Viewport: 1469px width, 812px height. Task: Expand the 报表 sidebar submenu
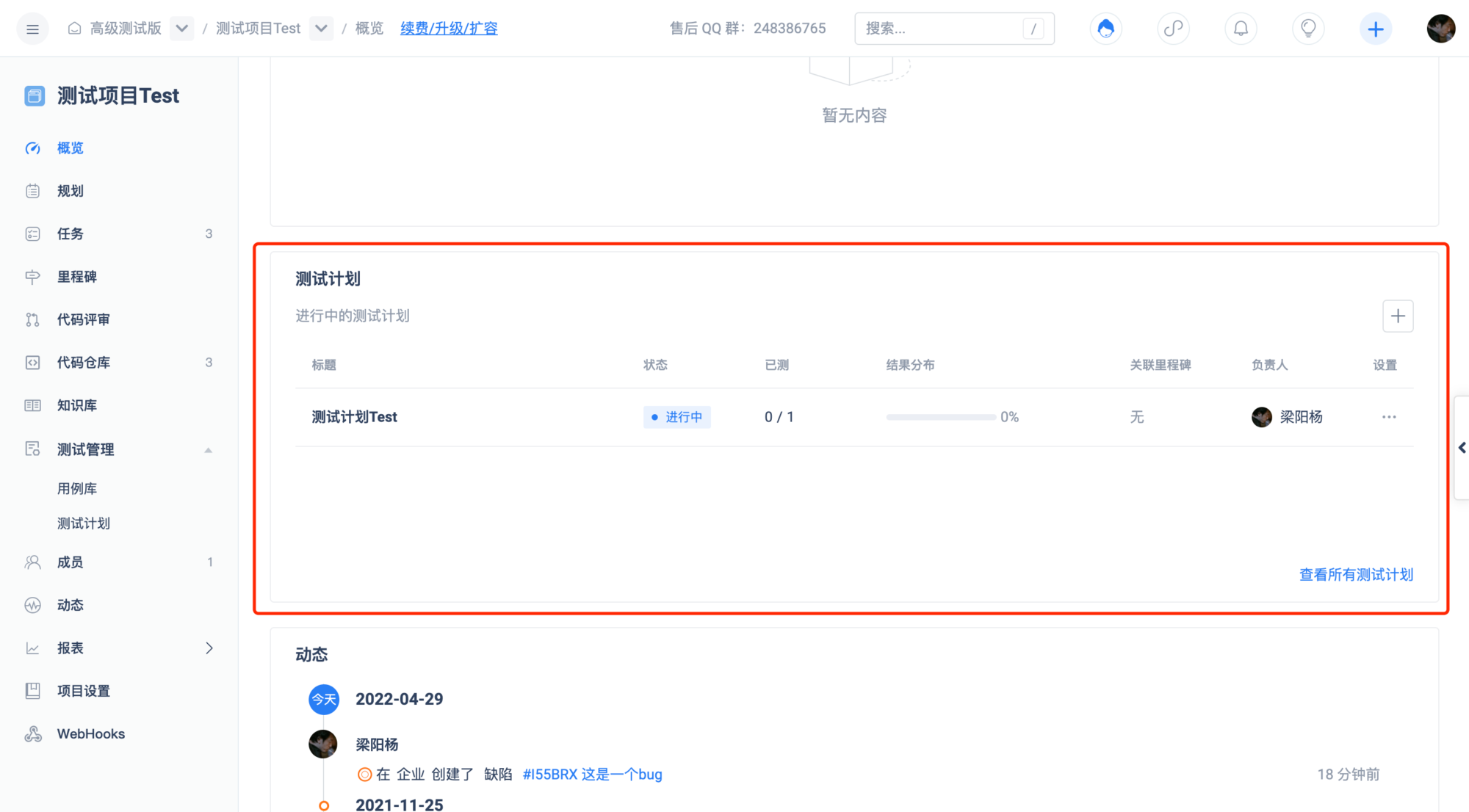[x=209, y=648]
